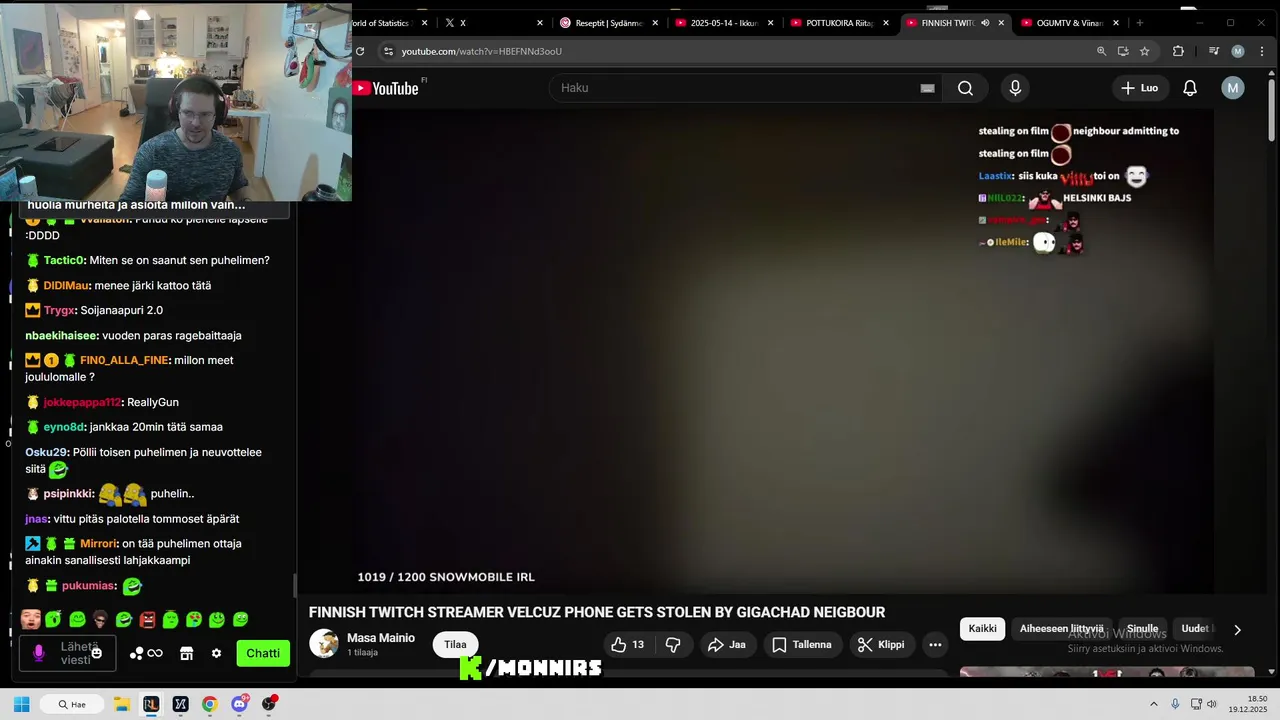Open the Windows Start menu
This screenshot has height=720, width=1280.
pos(21,704)
